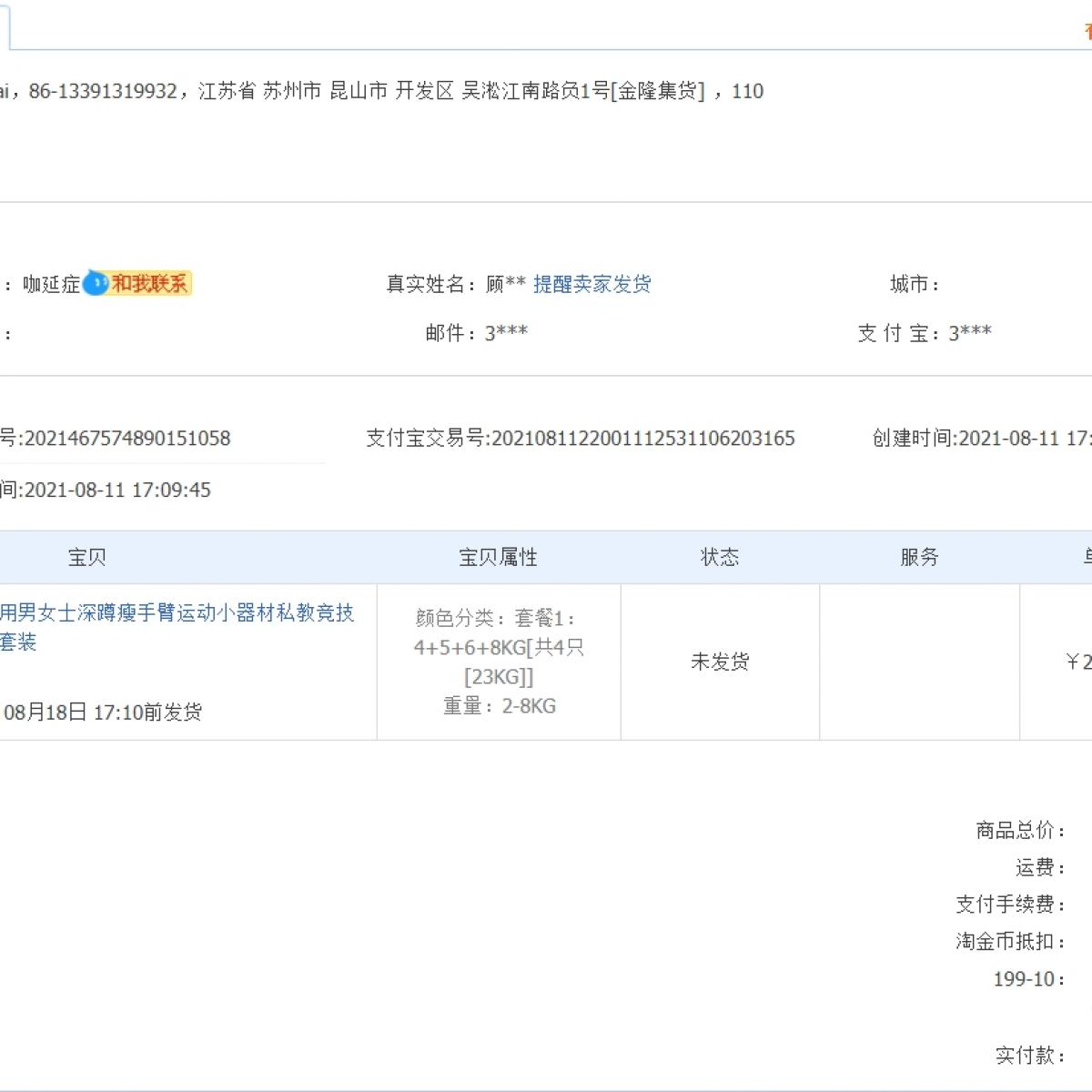Click the 宝贝属性 column header
Viewport: 1092px width, 1092px height.
point(498,557)
